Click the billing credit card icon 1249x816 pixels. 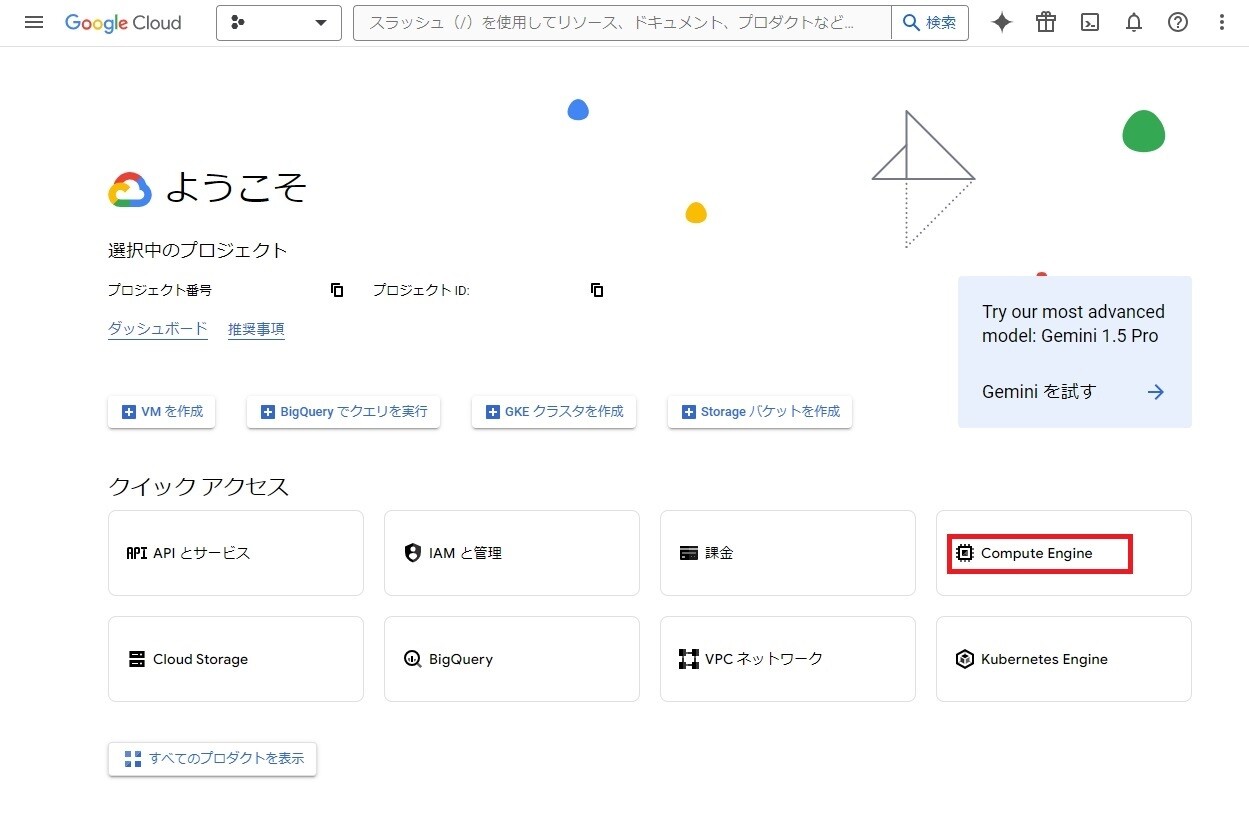pyautogui.click(x=688, y=553)
